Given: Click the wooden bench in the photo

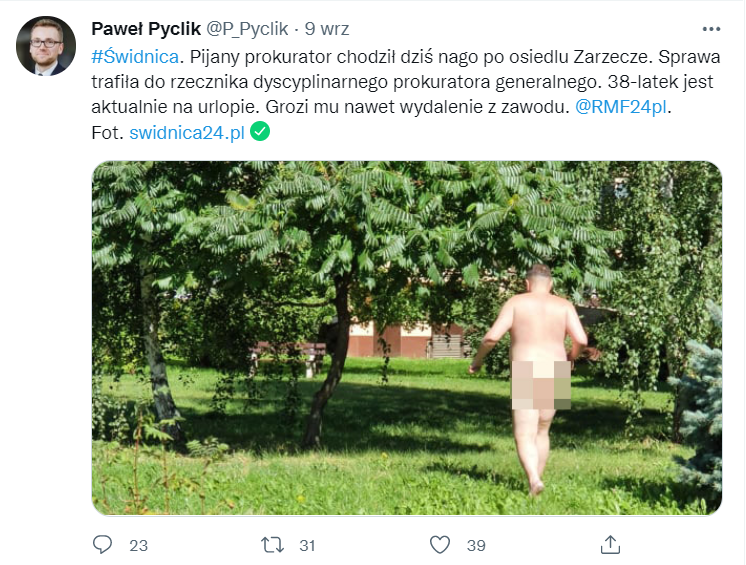Looking at the screenshot, I should tap(289, 358).
